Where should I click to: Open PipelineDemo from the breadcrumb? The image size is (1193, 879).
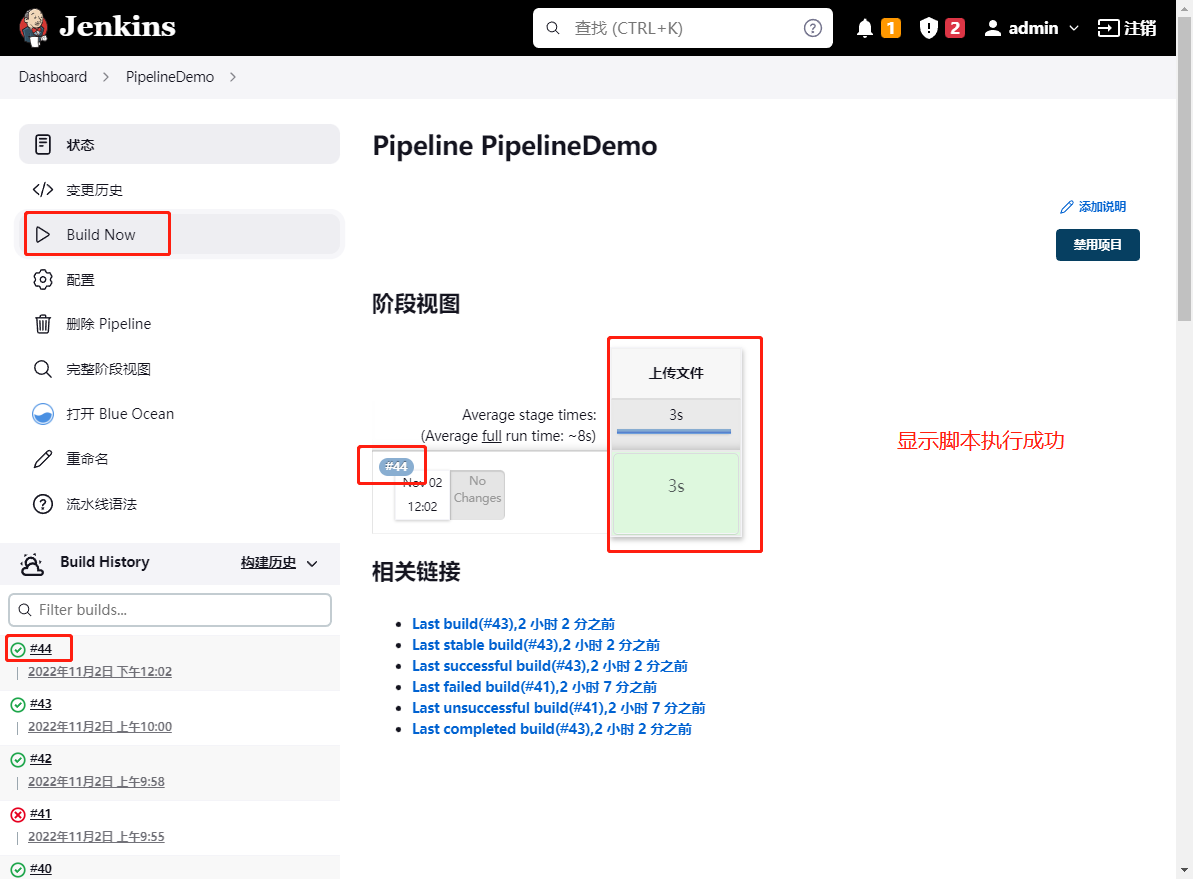(169, 76)
